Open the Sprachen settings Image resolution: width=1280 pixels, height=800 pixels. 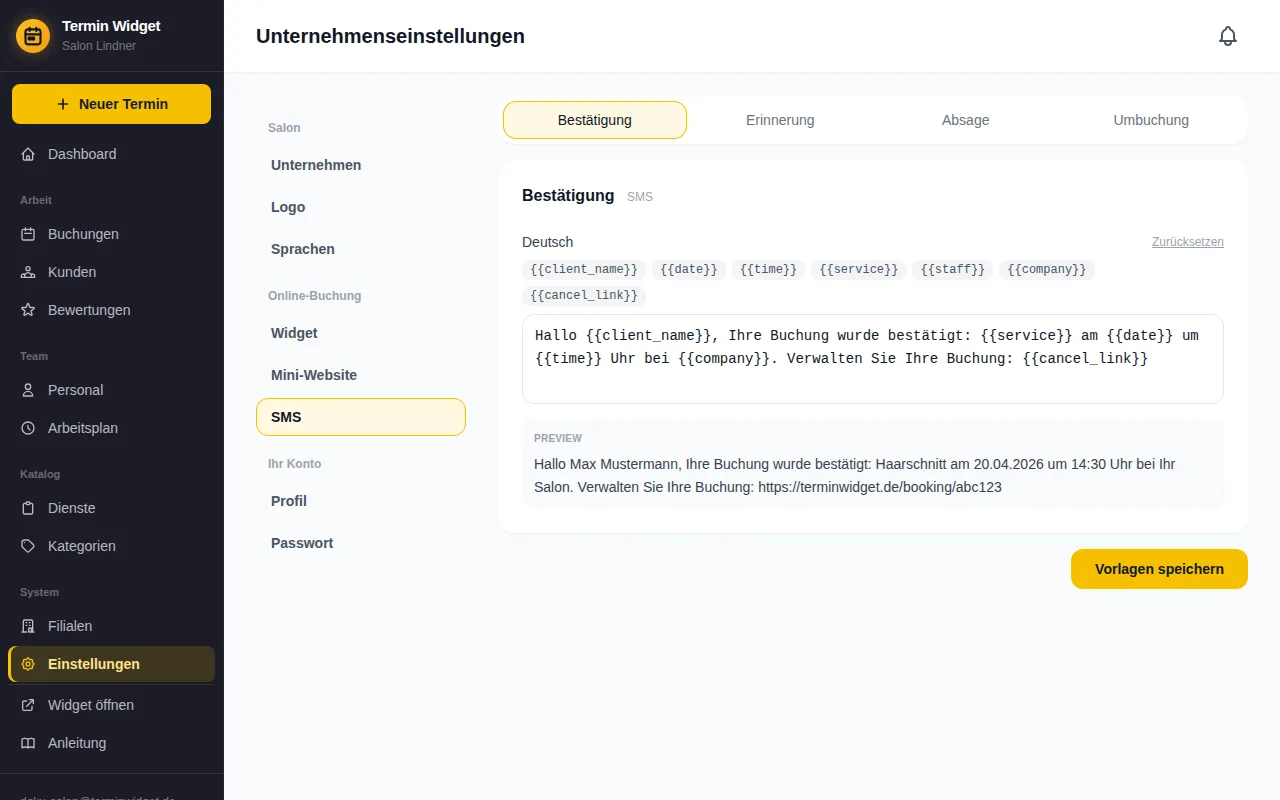[361, 249]
